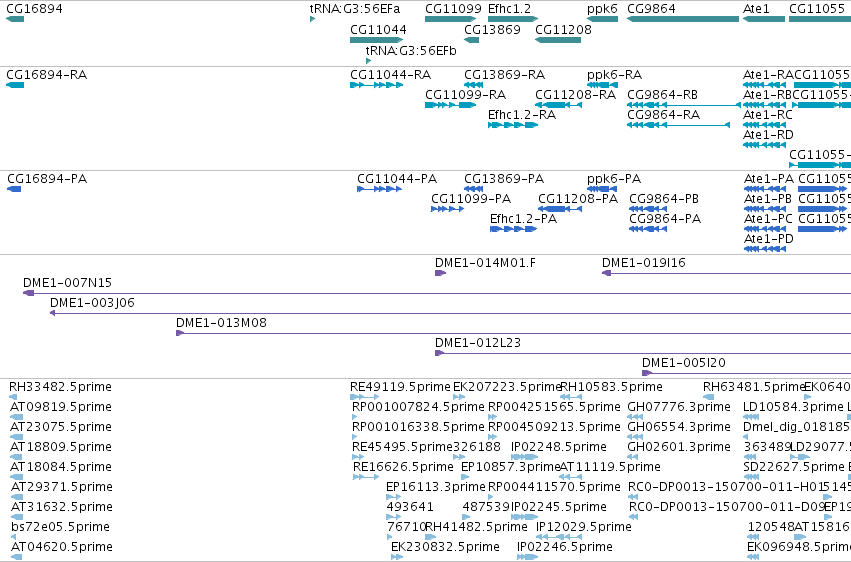Select the Ate1-RC transcript
851x562 pixels.
[764, 125]
